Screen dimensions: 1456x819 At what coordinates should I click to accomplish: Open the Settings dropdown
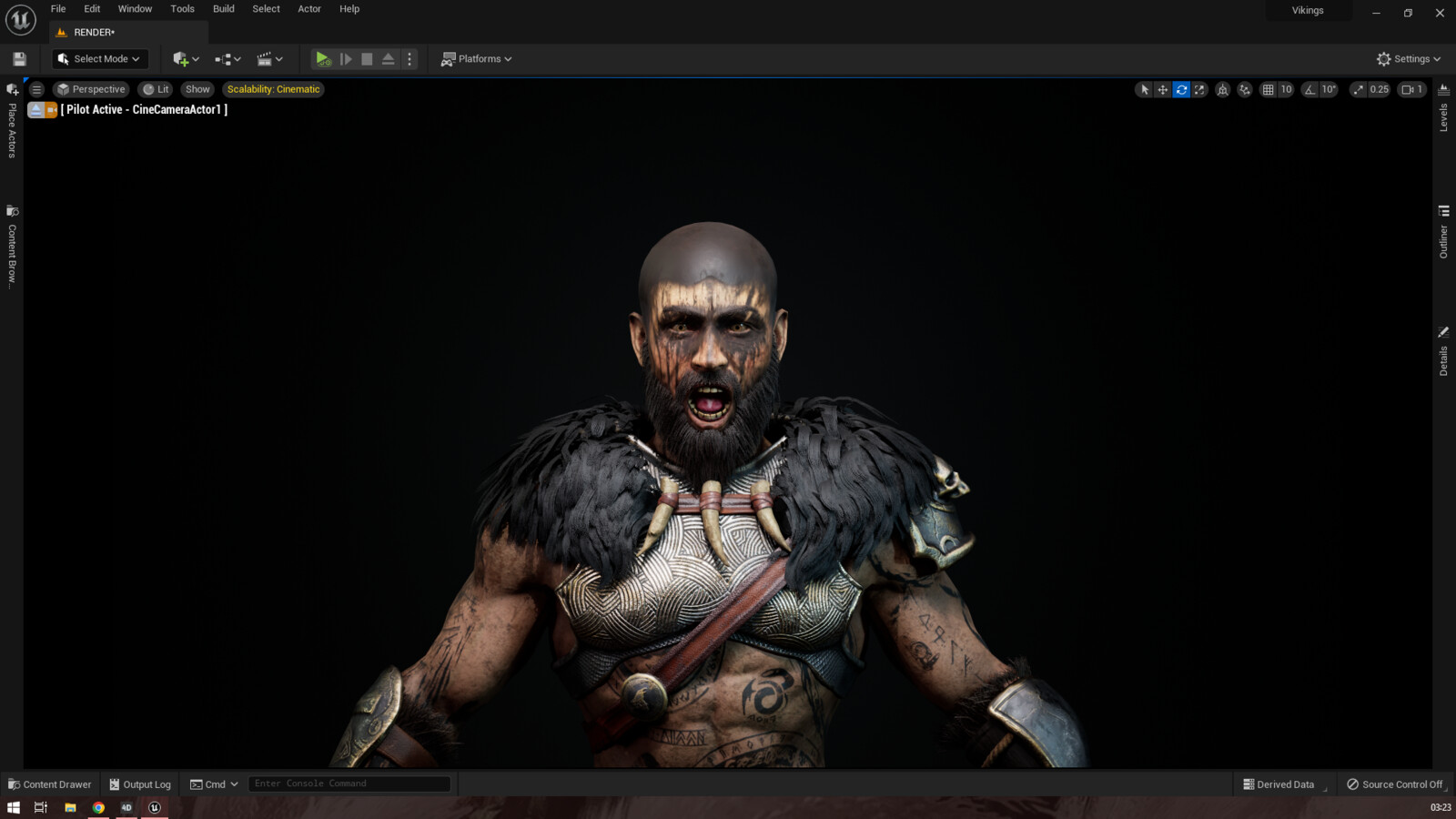coord(1409,59)
